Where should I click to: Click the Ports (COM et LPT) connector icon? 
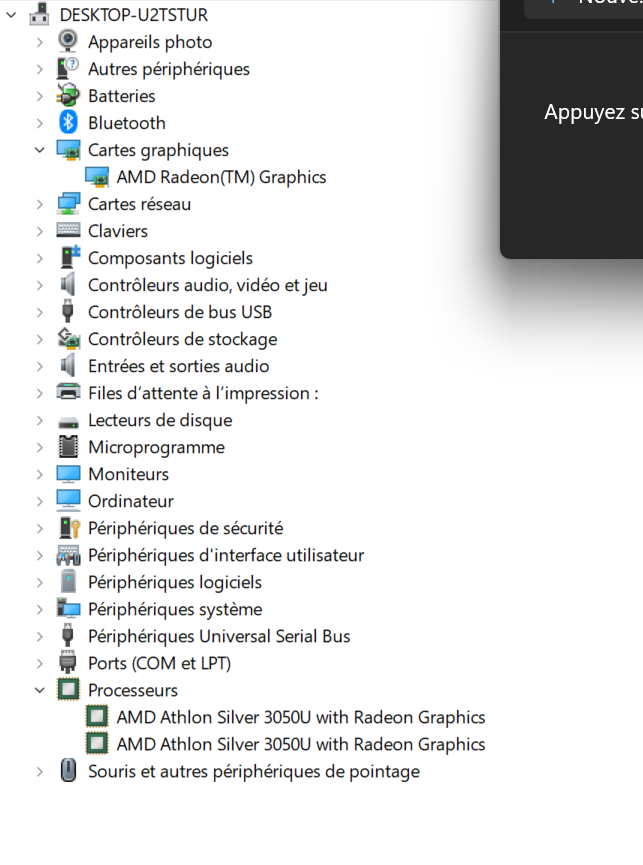pos(68,663)
